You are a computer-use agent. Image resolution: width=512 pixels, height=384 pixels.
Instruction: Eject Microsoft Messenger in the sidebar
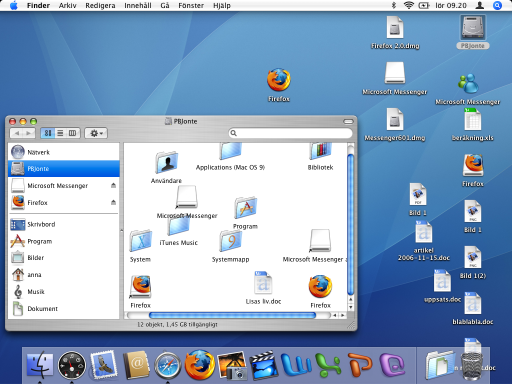[x=113, y=185]
